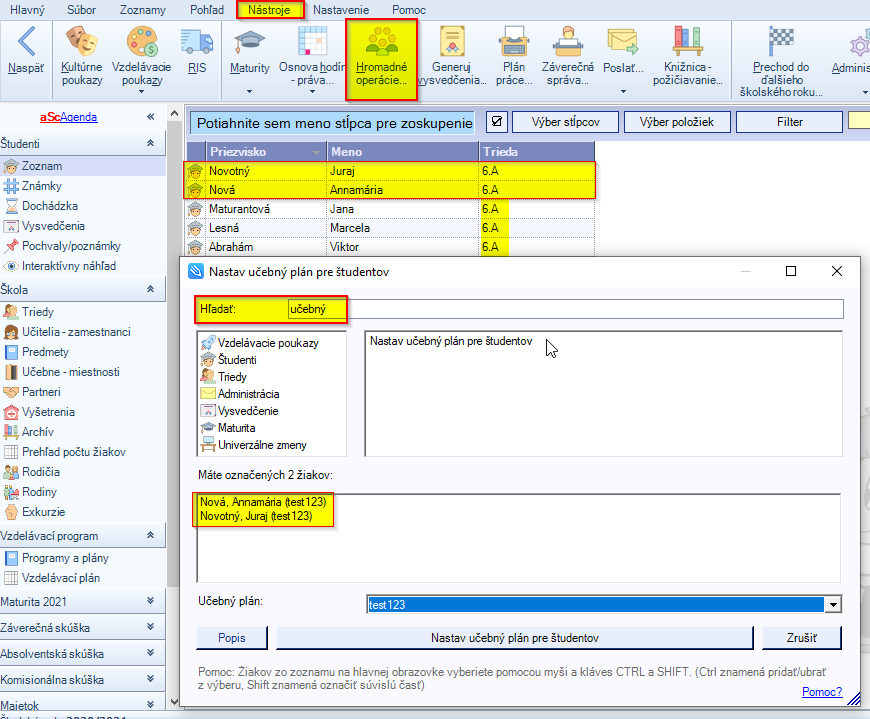This screenshot has height=719, width=870.
Task: Open Rodičia in the sidebar
Action: pyautogui.click(x=41, y=472)
